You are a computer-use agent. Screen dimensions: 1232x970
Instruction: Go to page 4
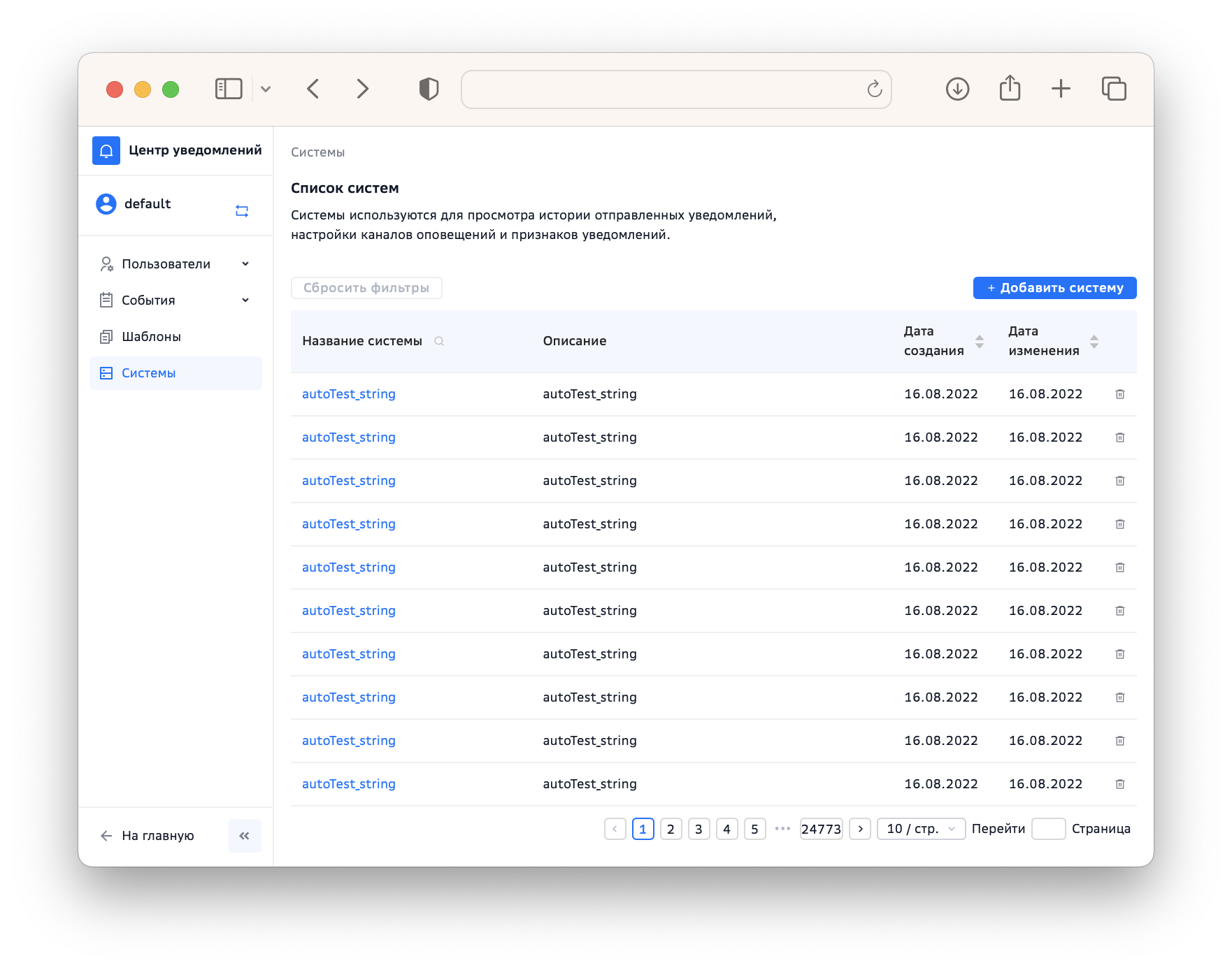click(x=726, y=829)
